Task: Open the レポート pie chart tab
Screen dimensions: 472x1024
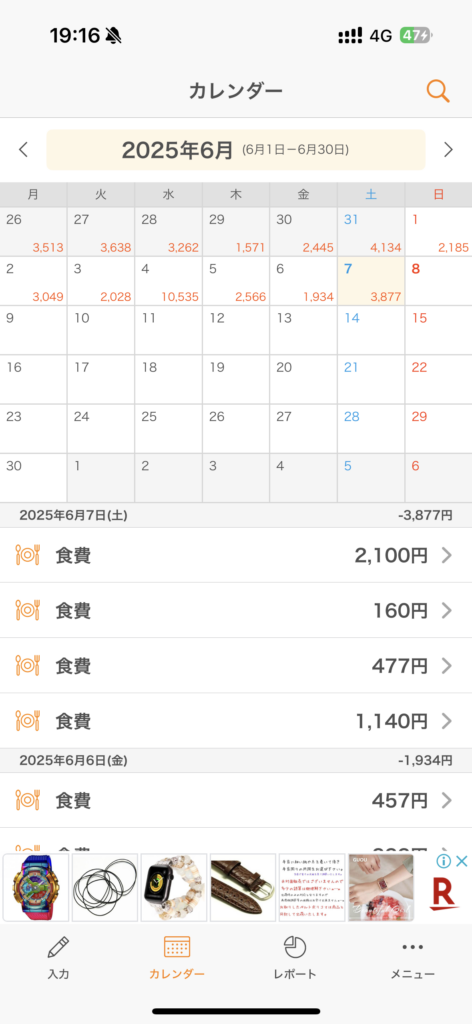Action: click(x=295, y=957)
